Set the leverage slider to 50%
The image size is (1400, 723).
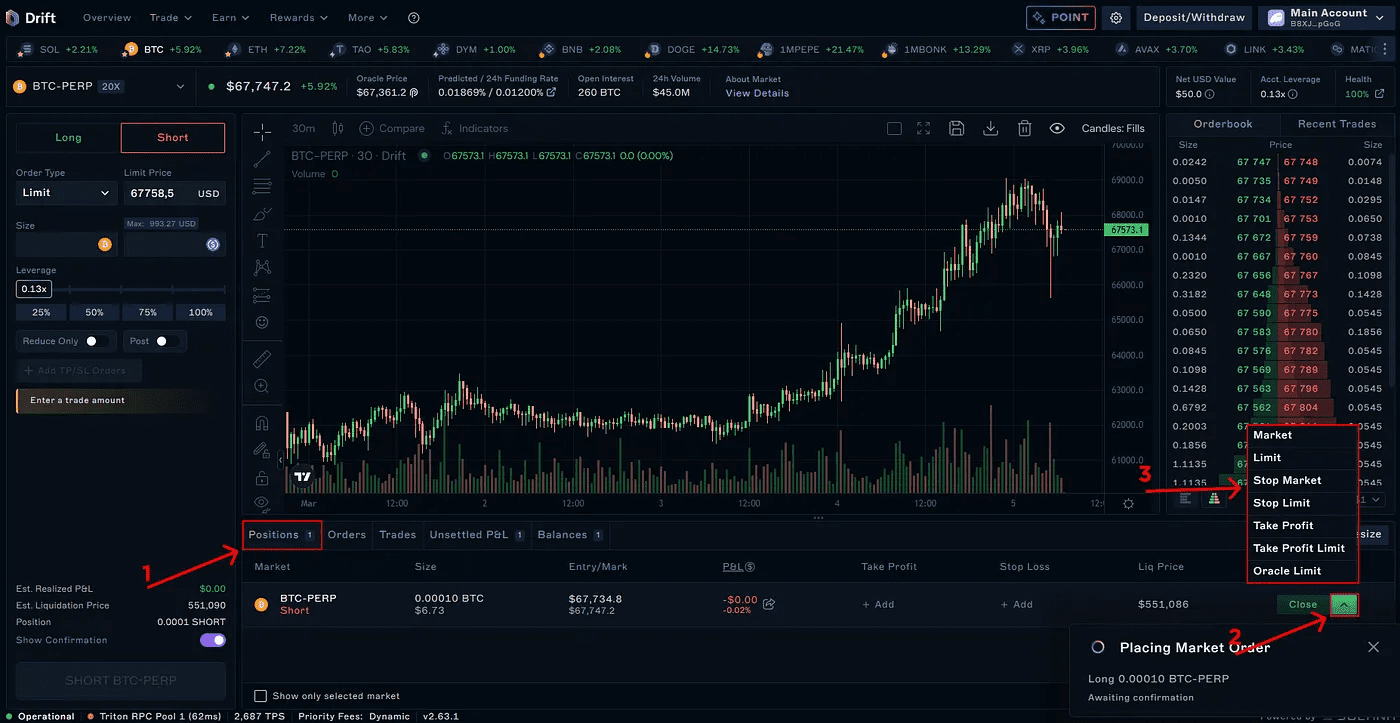94,312
